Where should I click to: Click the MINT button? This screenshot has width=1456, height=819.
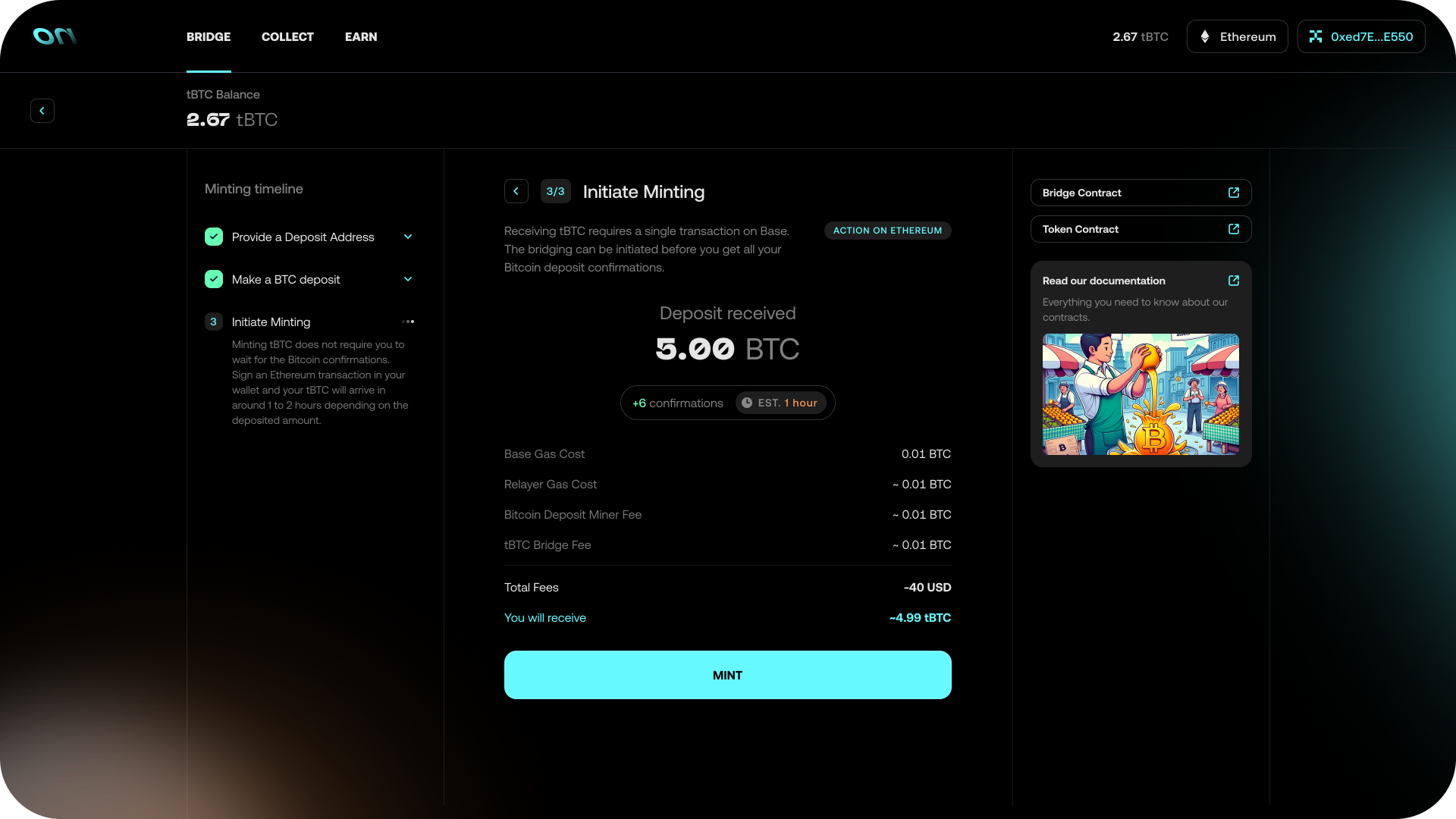[728, 675]
